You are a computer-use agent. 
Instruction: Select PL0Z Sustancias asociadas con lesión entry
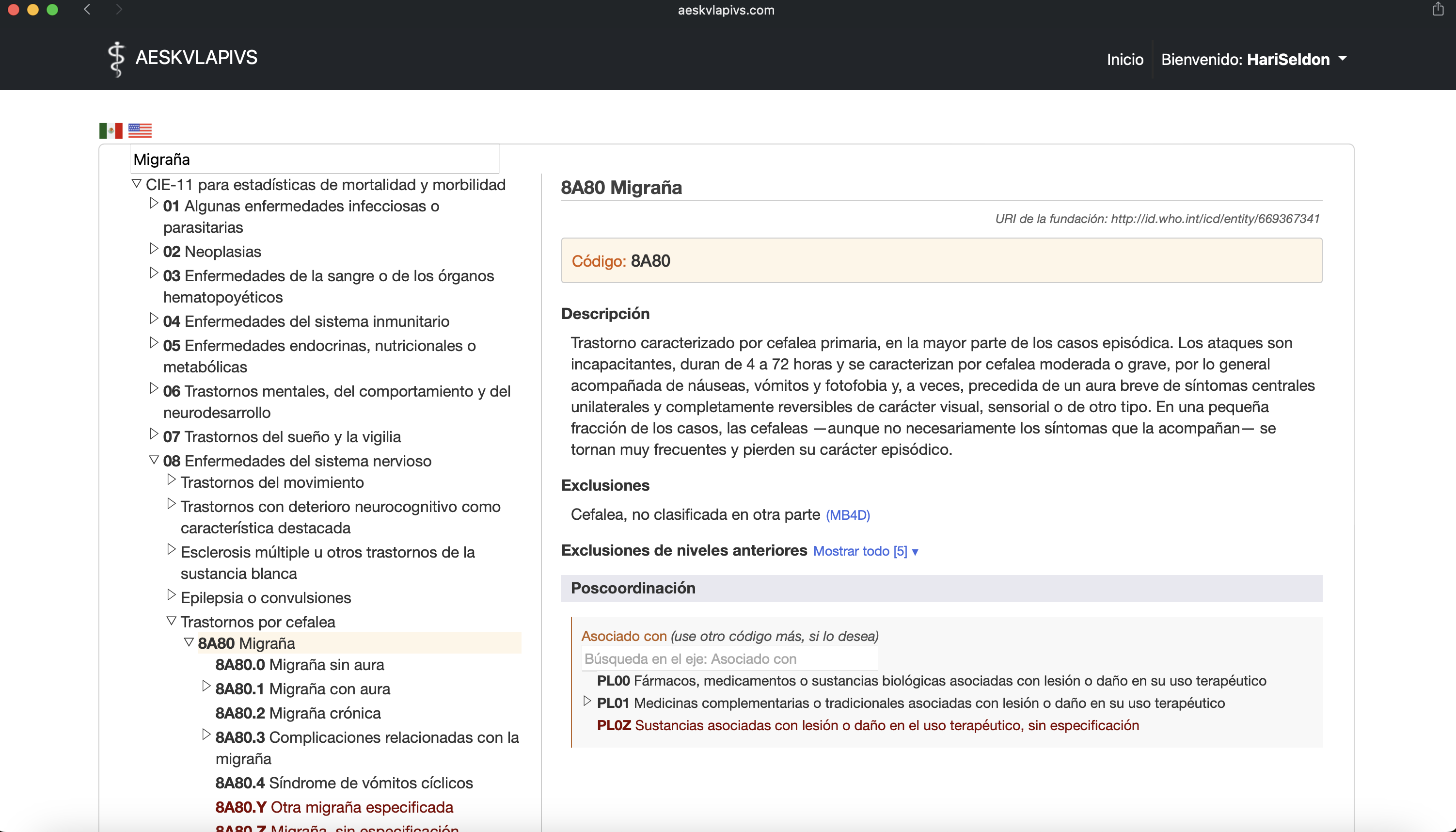click(x=867, y=725)
